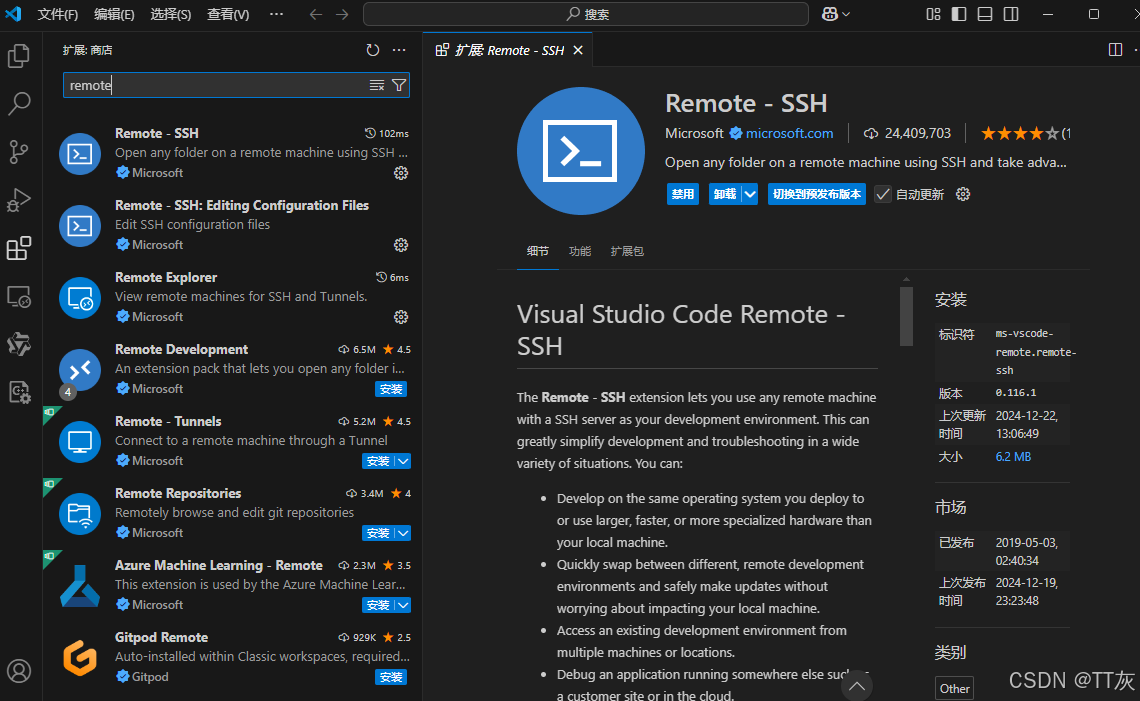Click 切换到预发布版本 button
The image size is (1140, 701).
click(x=816, y=194)
